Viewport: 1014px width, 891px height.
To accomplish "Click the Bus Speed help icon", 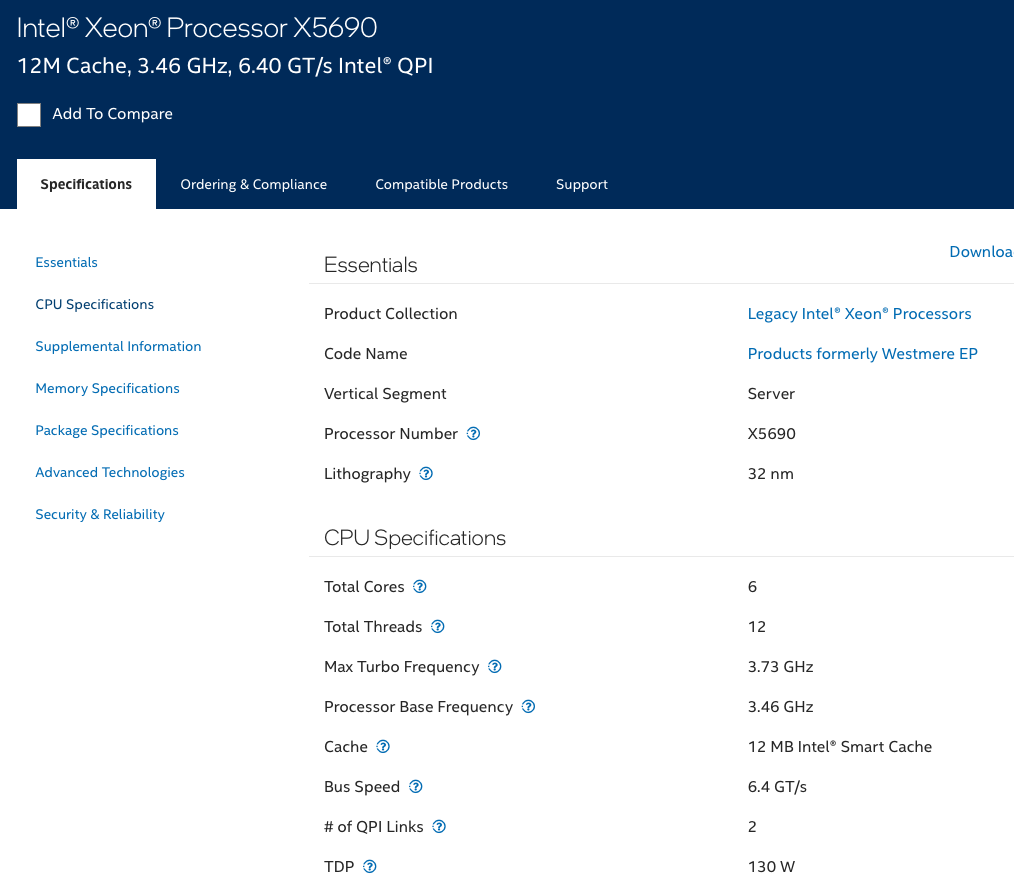I will coord(416,787).
